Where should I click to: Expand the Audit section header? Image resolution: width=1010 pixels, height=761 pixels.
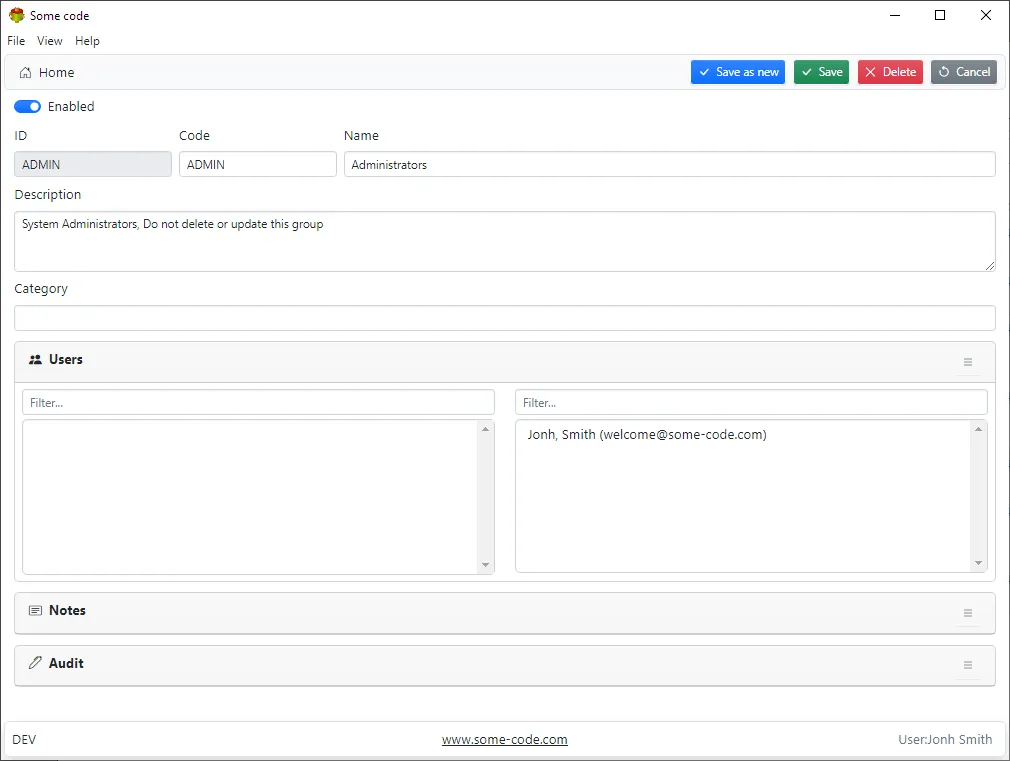click(x=66, y=664)
